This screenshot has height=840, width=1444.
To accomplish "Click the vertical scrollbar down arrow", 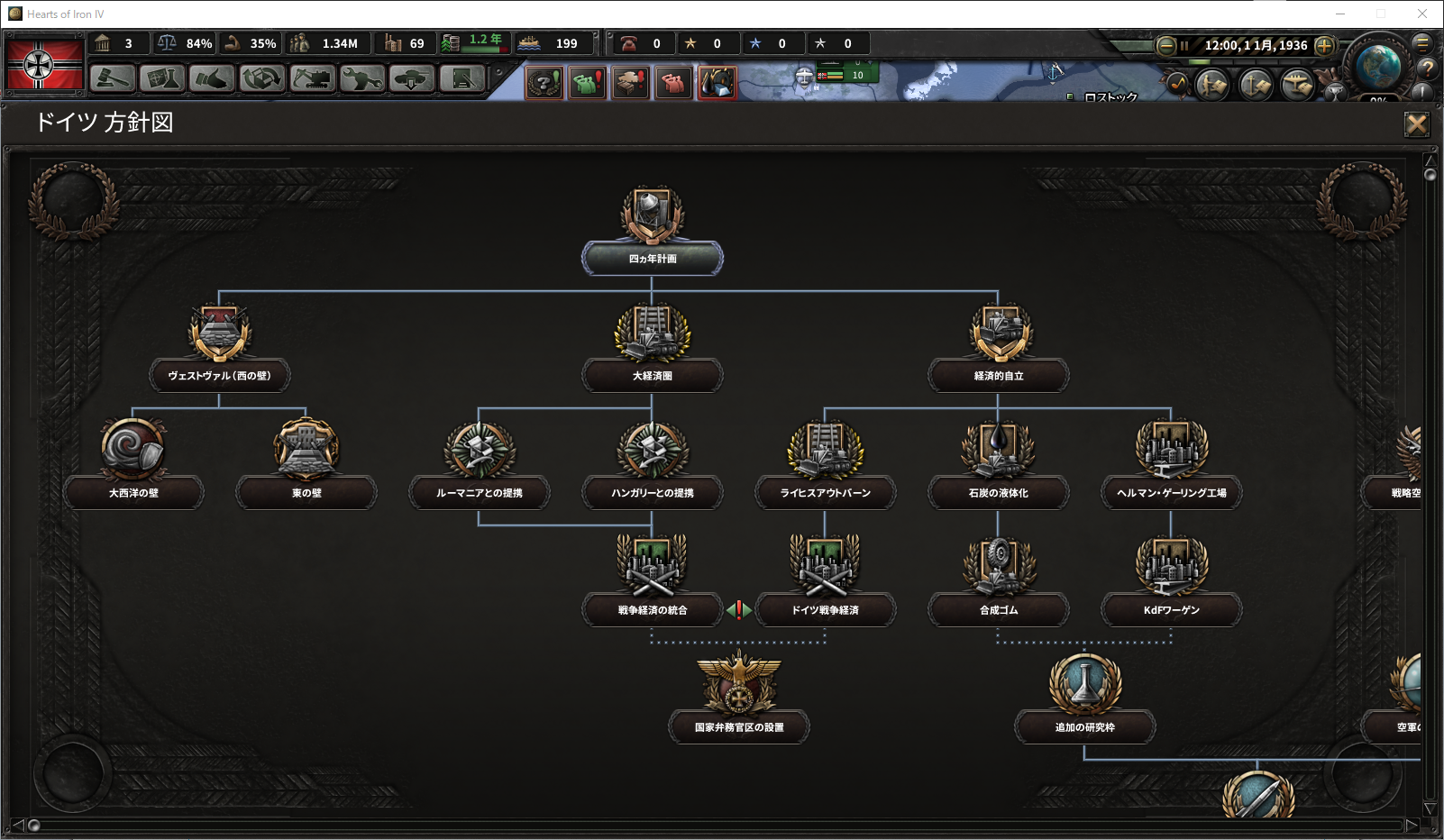I will click(1430, 808).
